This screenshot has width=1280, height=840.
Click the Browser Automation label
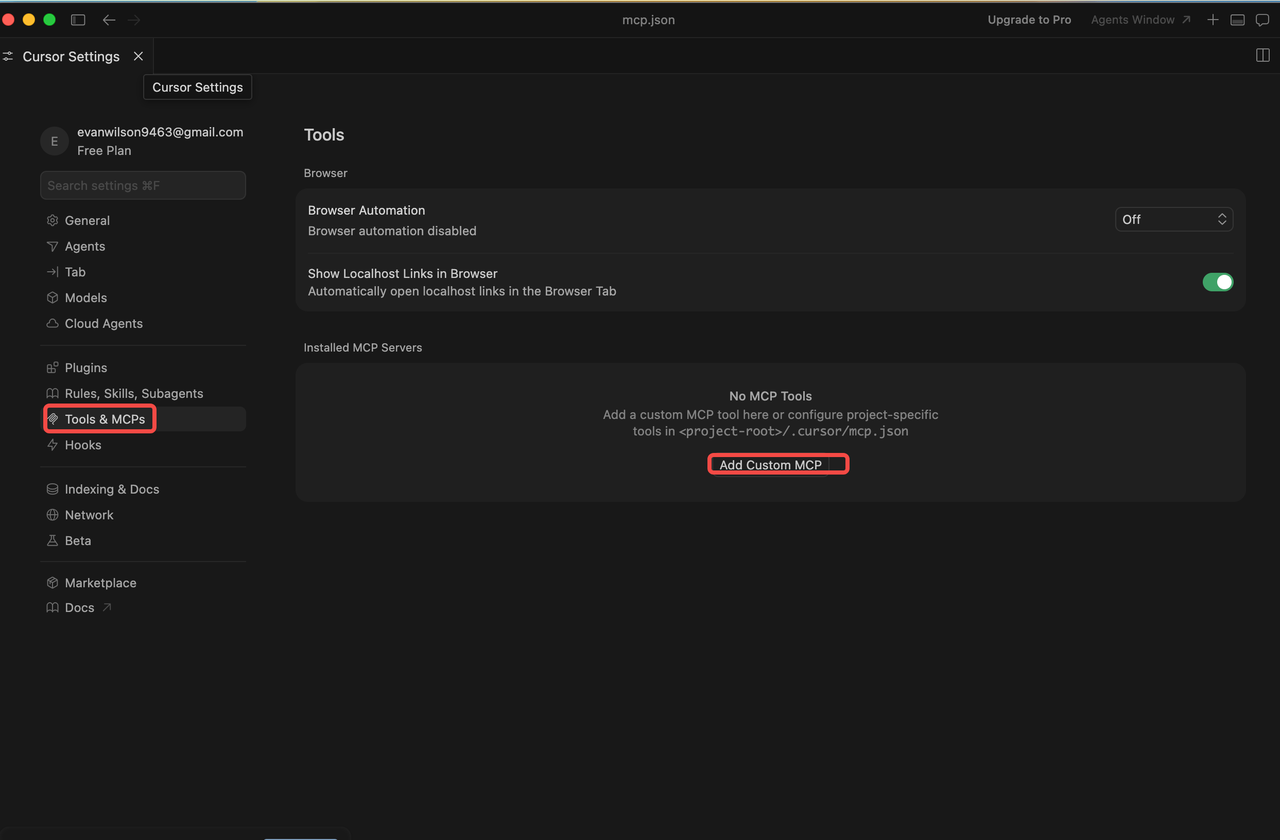[x=366, y=211]
